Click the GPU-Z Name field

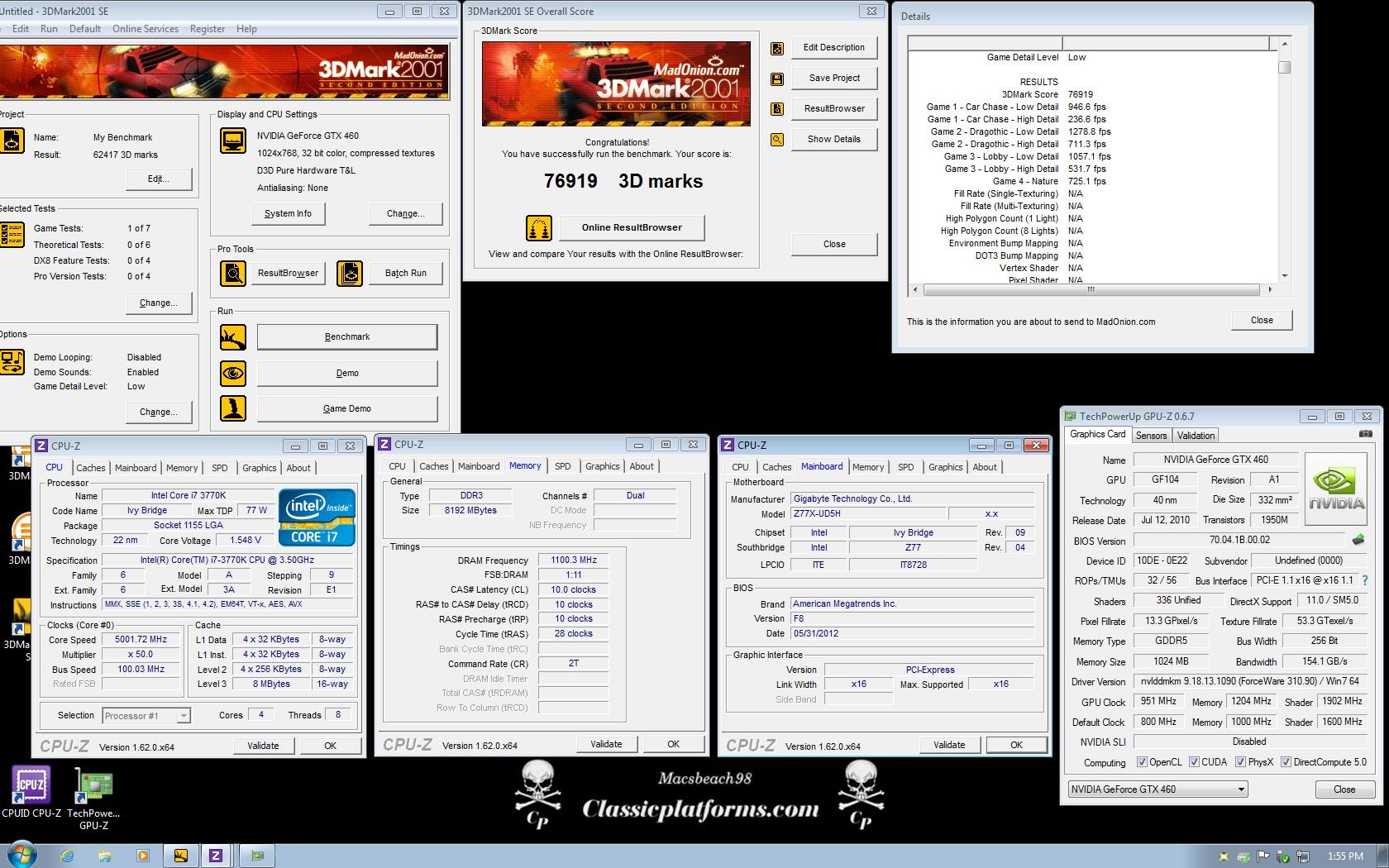point(1215,460)
